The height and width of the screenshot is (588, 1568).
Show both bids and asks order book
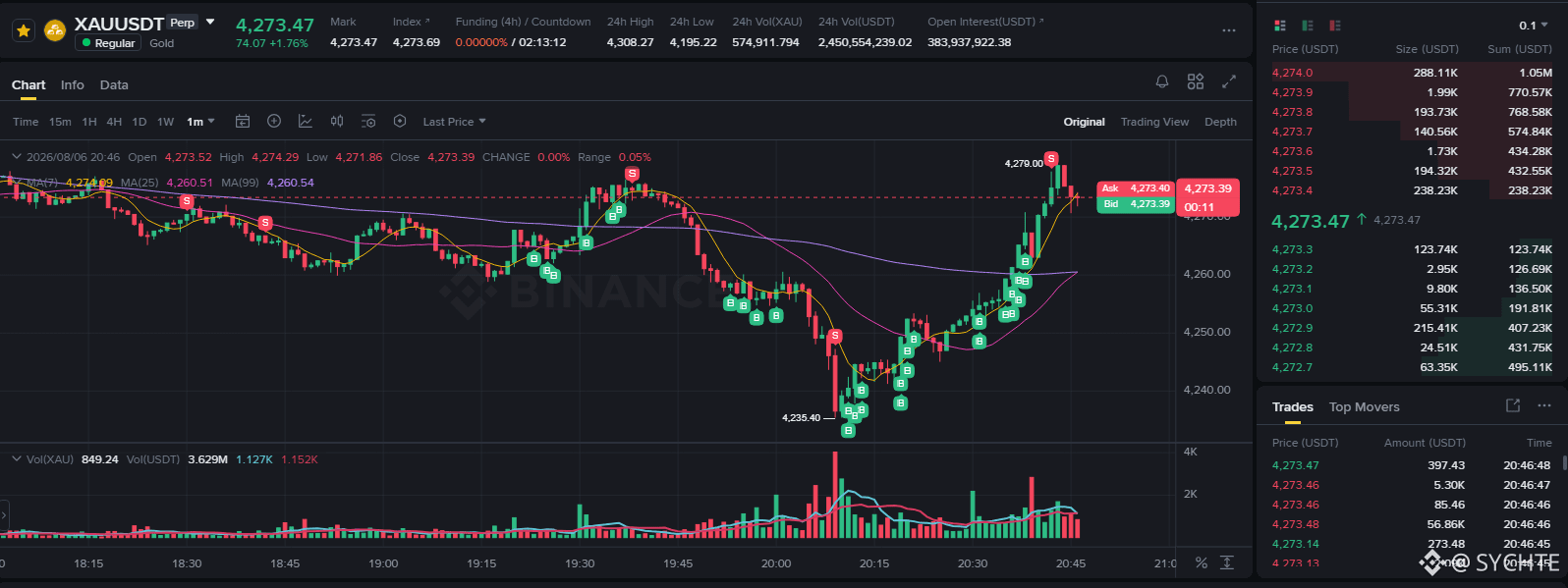click(x=1279, y=26)
